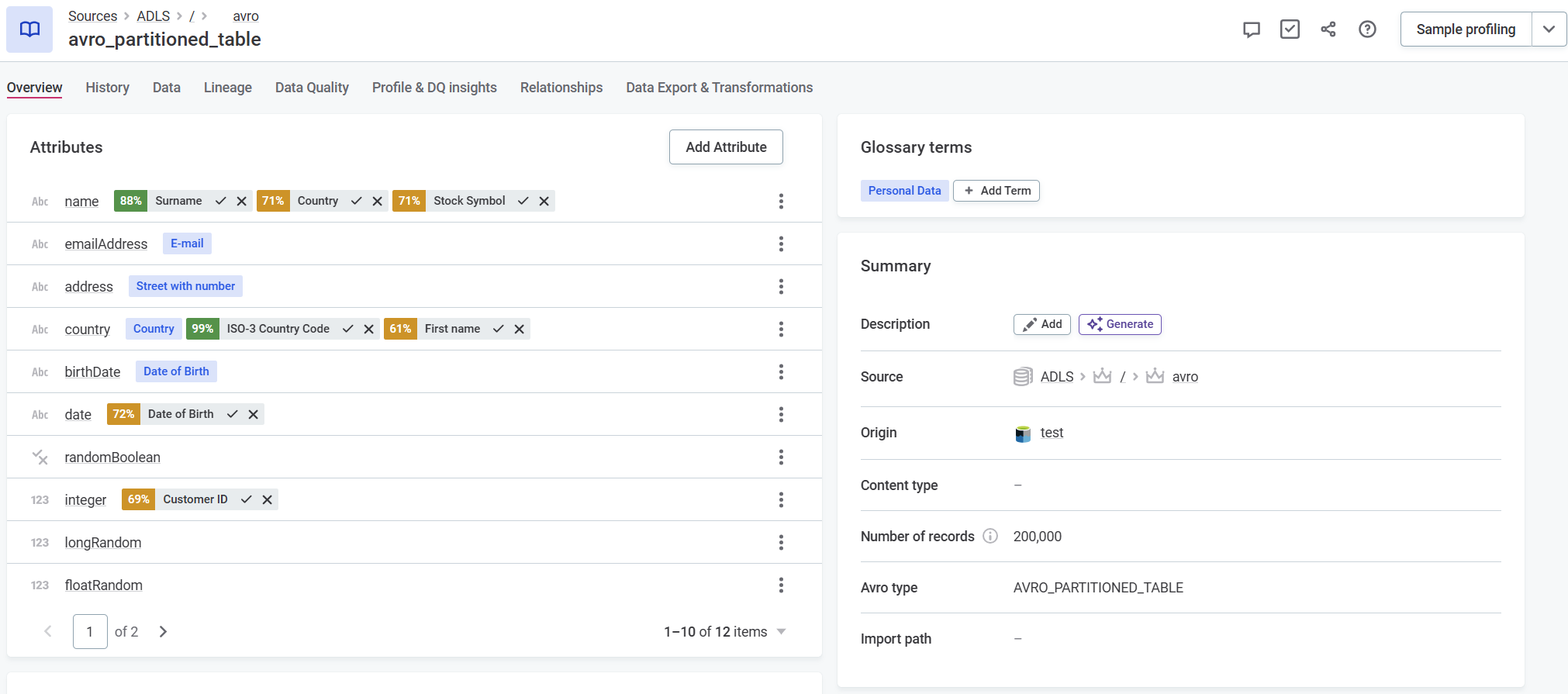Open the Data Quality tab
1568x694 pixels.
click(312, 88)
